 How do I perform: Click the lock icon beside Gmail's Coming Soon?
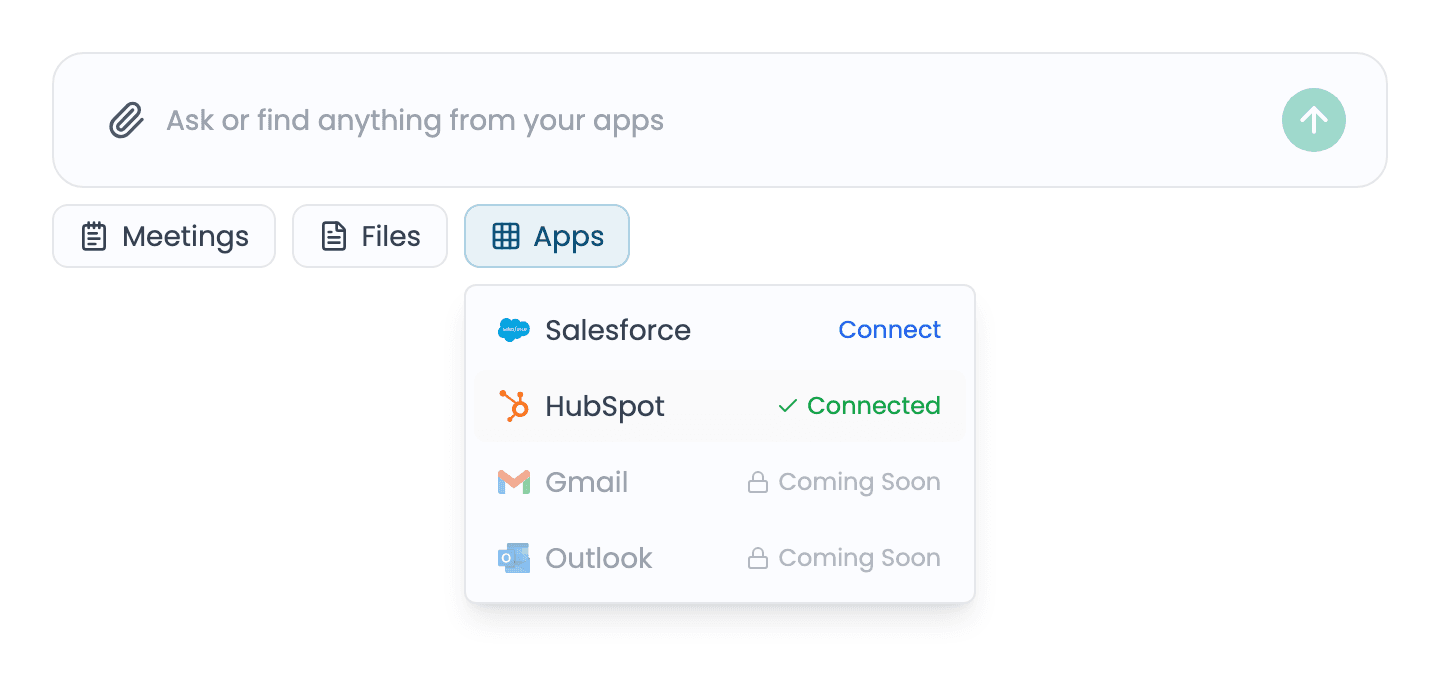(758, 482)
